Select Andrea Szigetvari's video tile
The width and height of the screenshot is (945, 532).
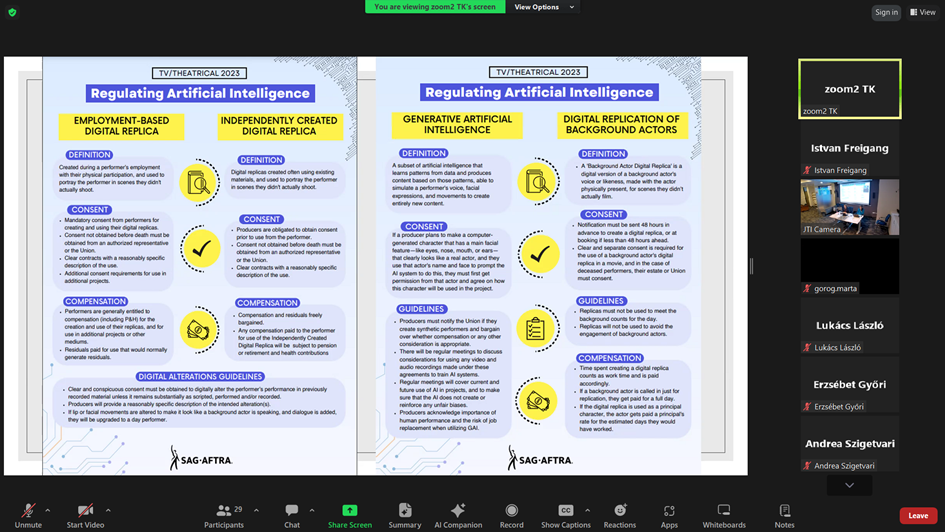(850, 443)
